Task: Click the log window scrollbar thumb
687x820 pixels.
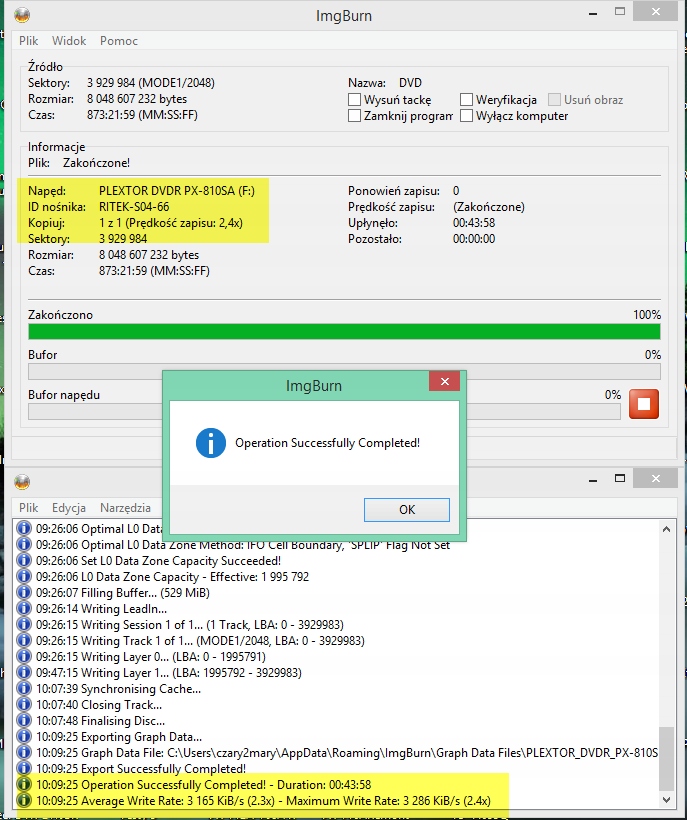Action: pos(666,758)
